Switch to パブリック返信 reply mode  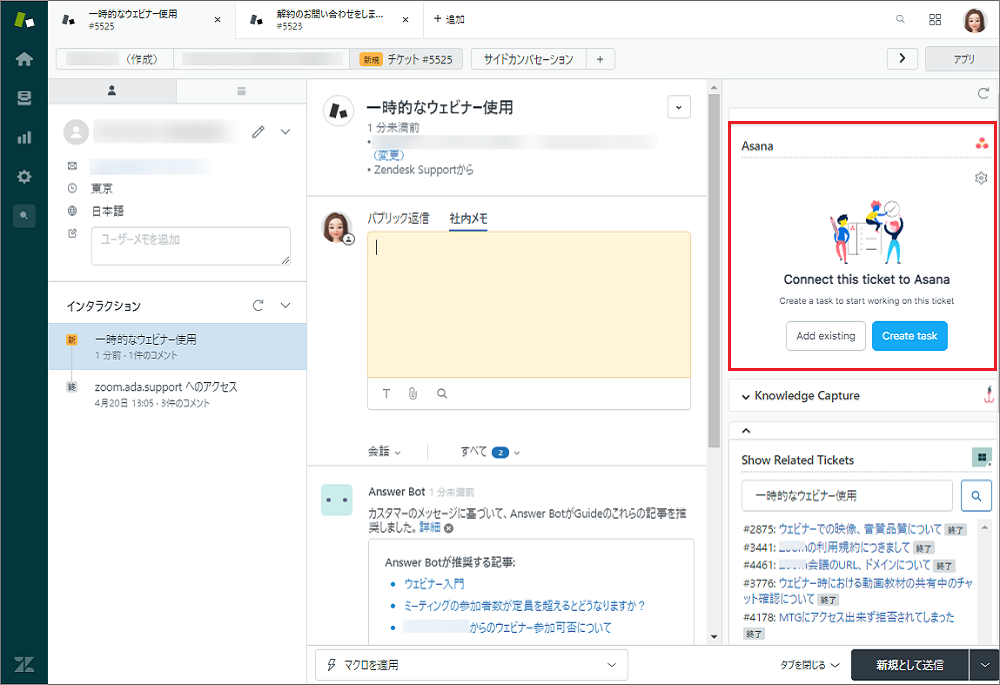tap(398, 218)
